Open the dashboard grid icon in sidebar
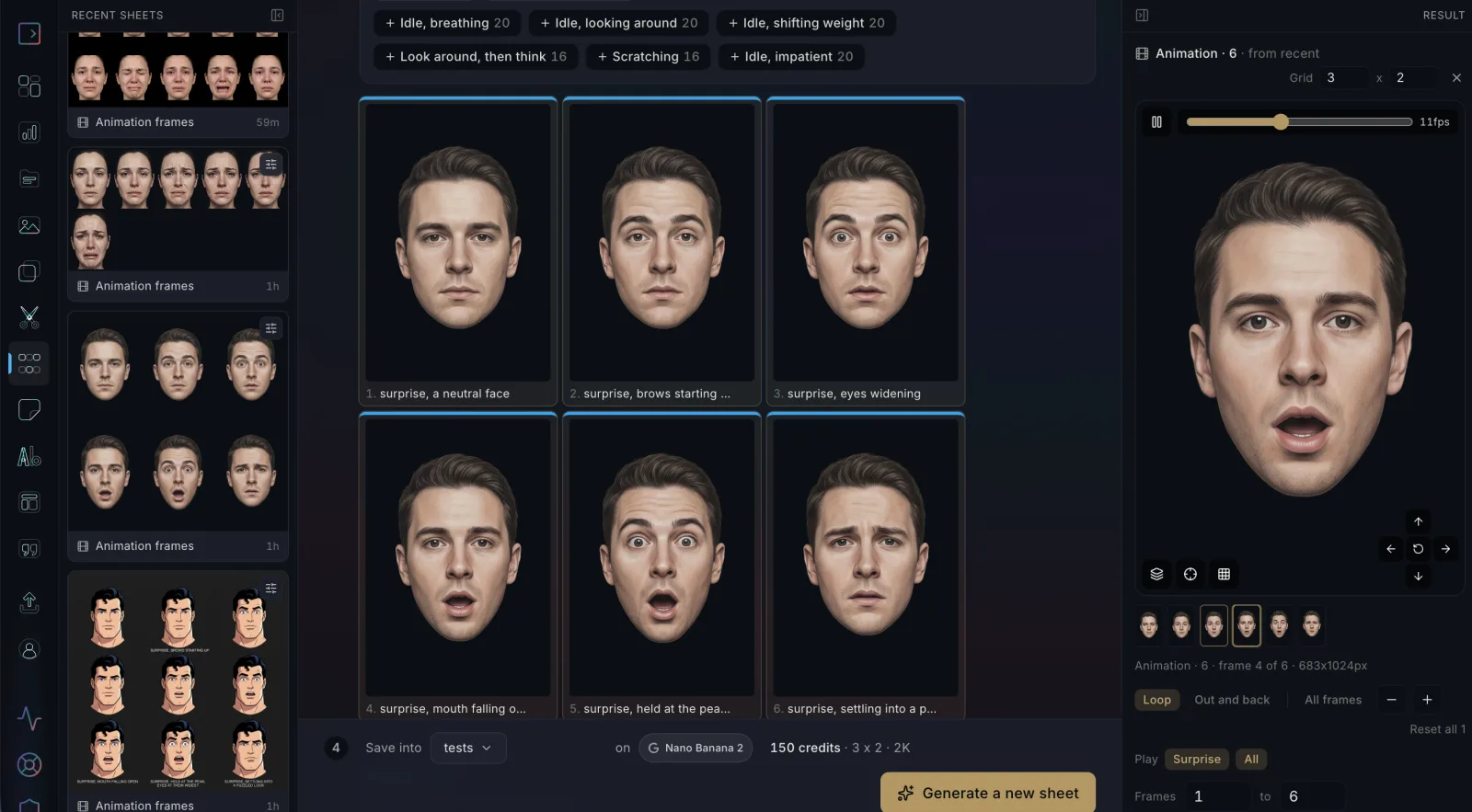This screenshot has height=812, width=1472. point(29,86)
